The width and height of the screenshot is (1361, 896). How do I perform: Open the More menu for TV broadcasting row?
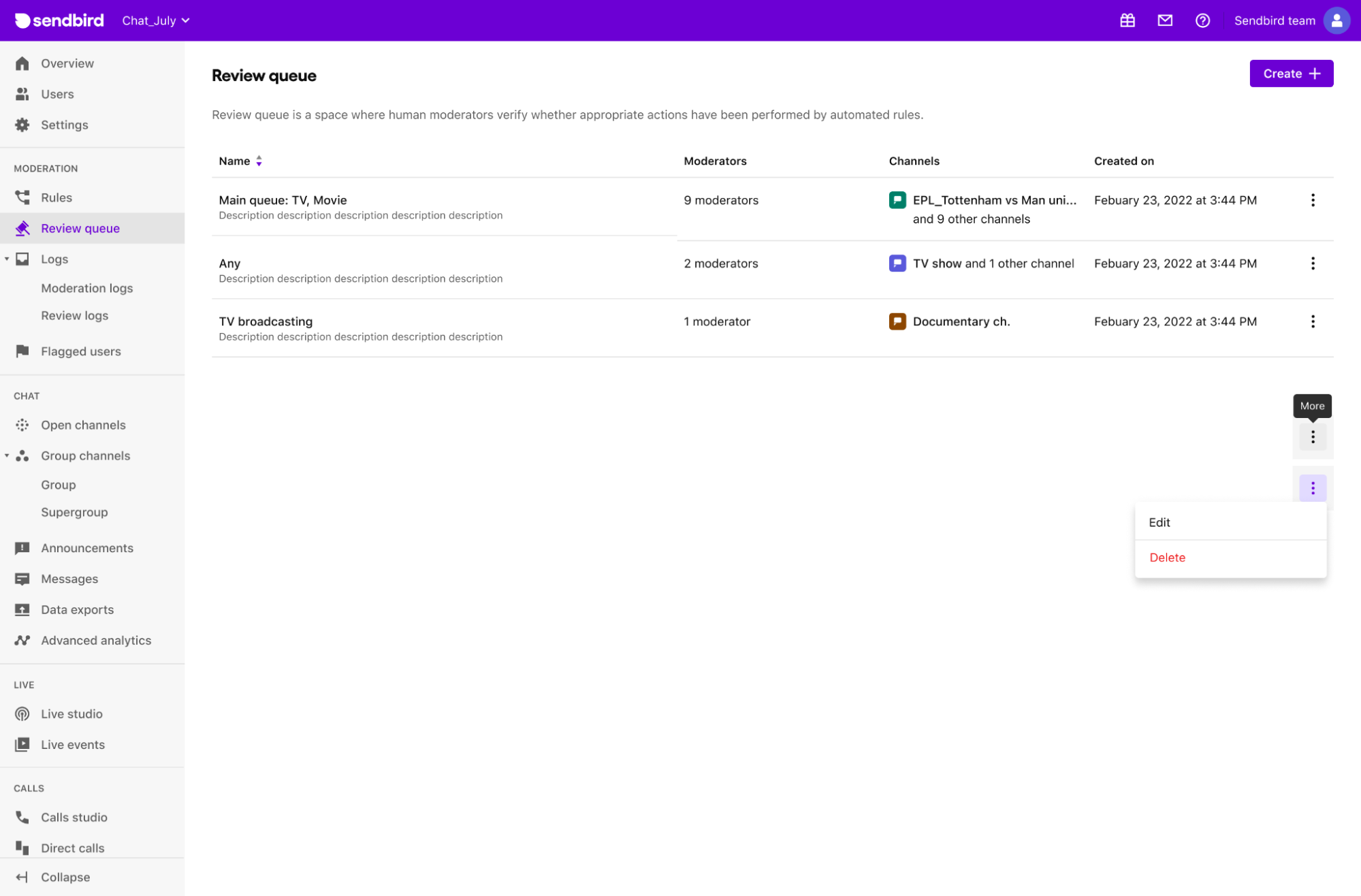click(x=1313, y=321)
